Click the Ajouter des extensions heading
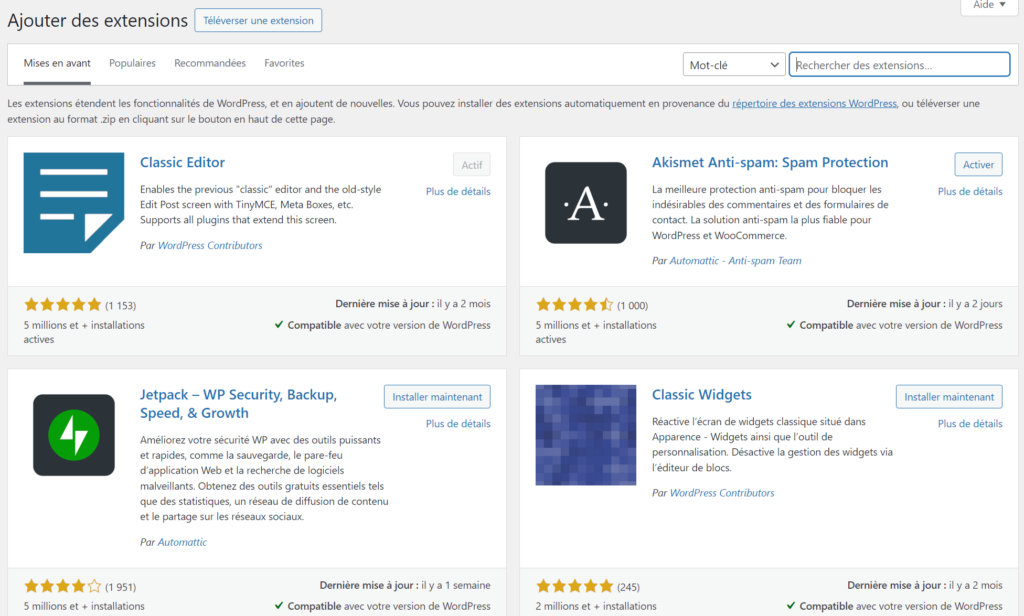 [97, 20]
